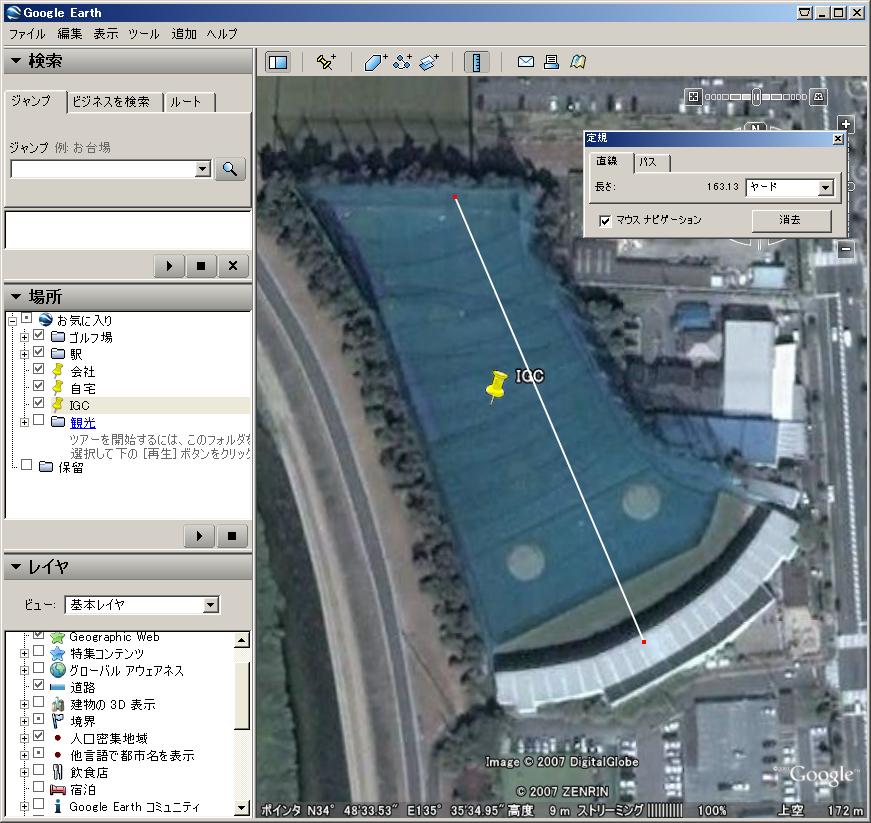Select お気に入り in places tree
The image size is (871, 823).
[x=84, y=320]
